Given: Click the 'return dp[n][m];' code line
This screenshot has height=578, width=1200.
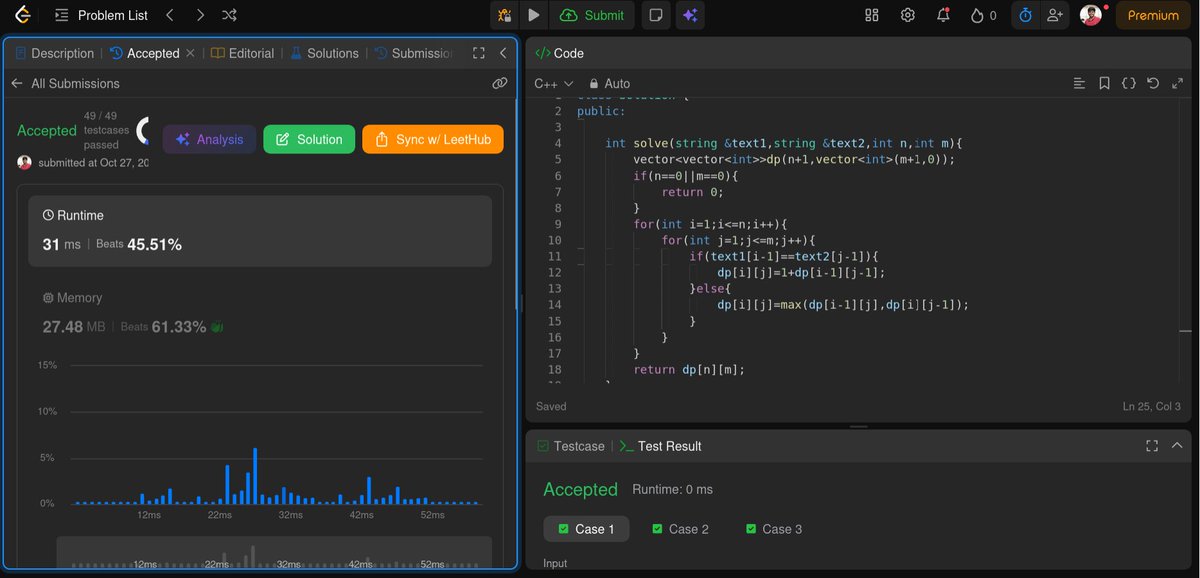Looking at the screenshot, I should [689, 369].
